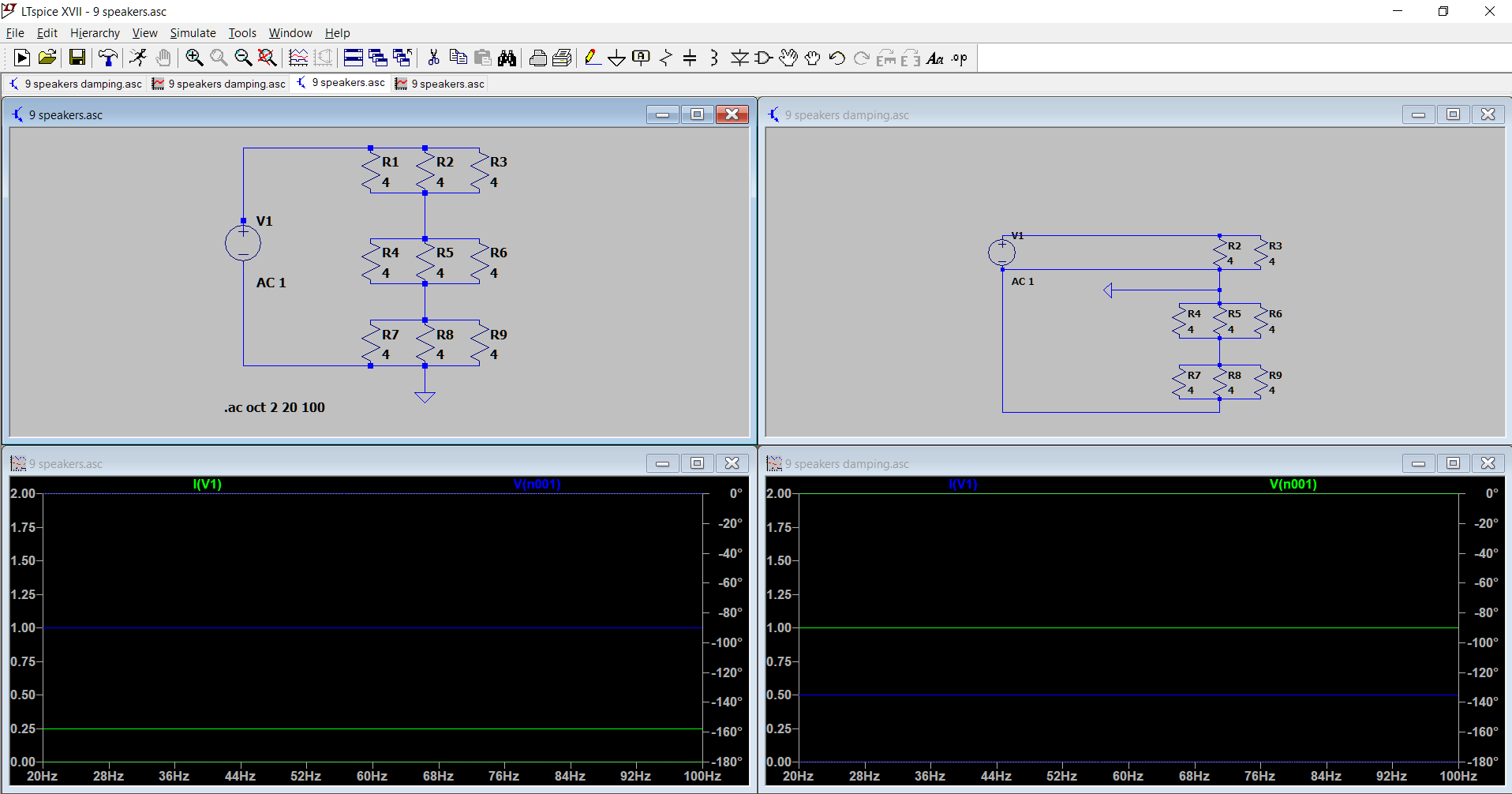Viewport: 1512px width, 794px height.
Task: Select the Inductor placement tool
Action: pyautogui.click(x=713, y=58)
